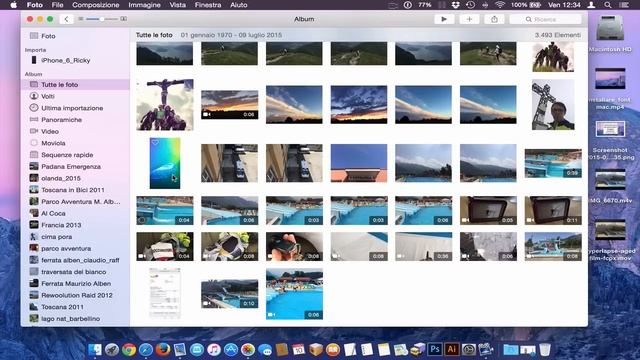The height and width of the screenshot is (360, 640).
Task: Select iPhone_6_Ricky import device
Action: coord(65,60)
